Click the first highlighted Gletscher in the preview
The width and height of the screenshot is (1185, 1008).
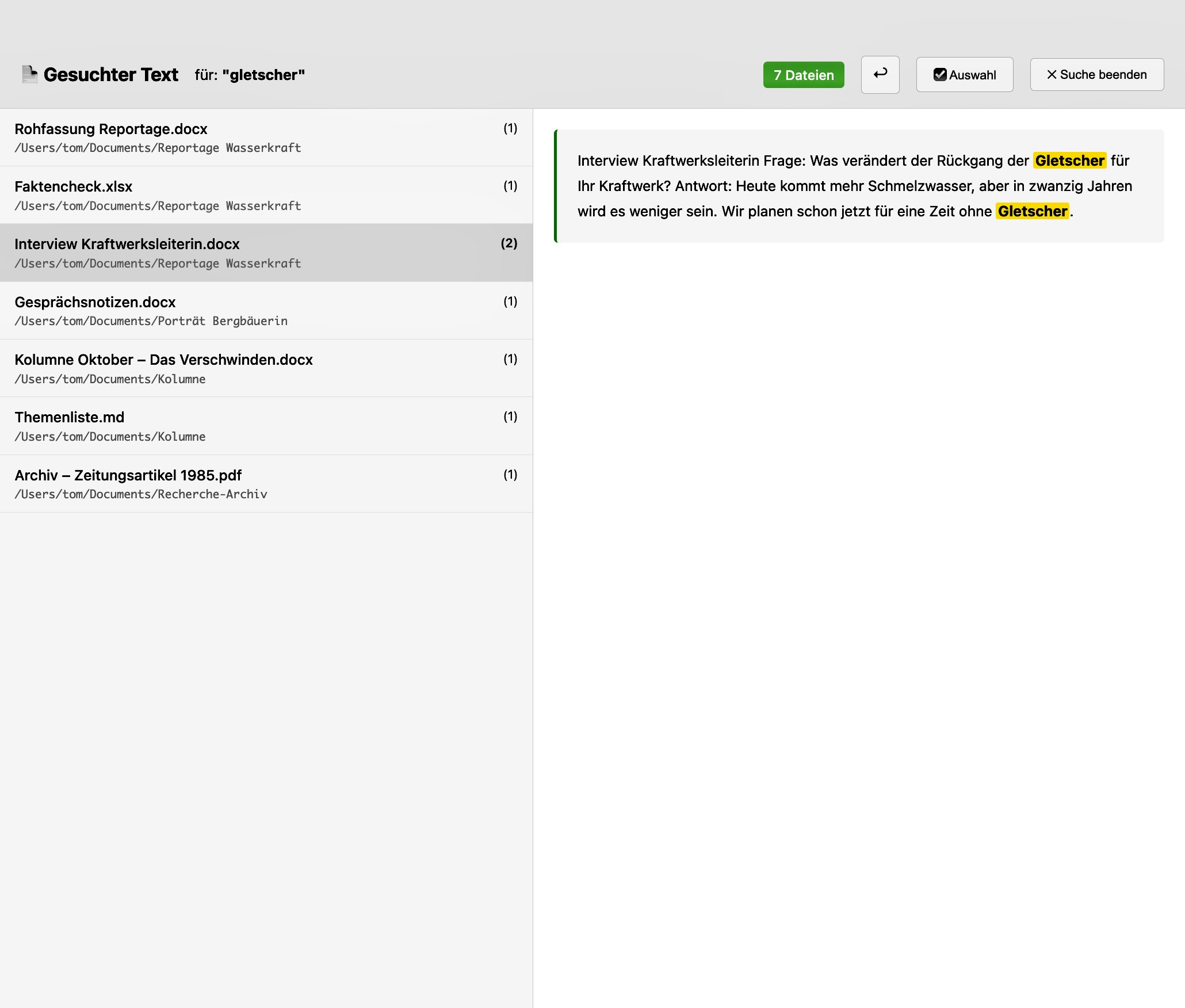coord(1069,161)
